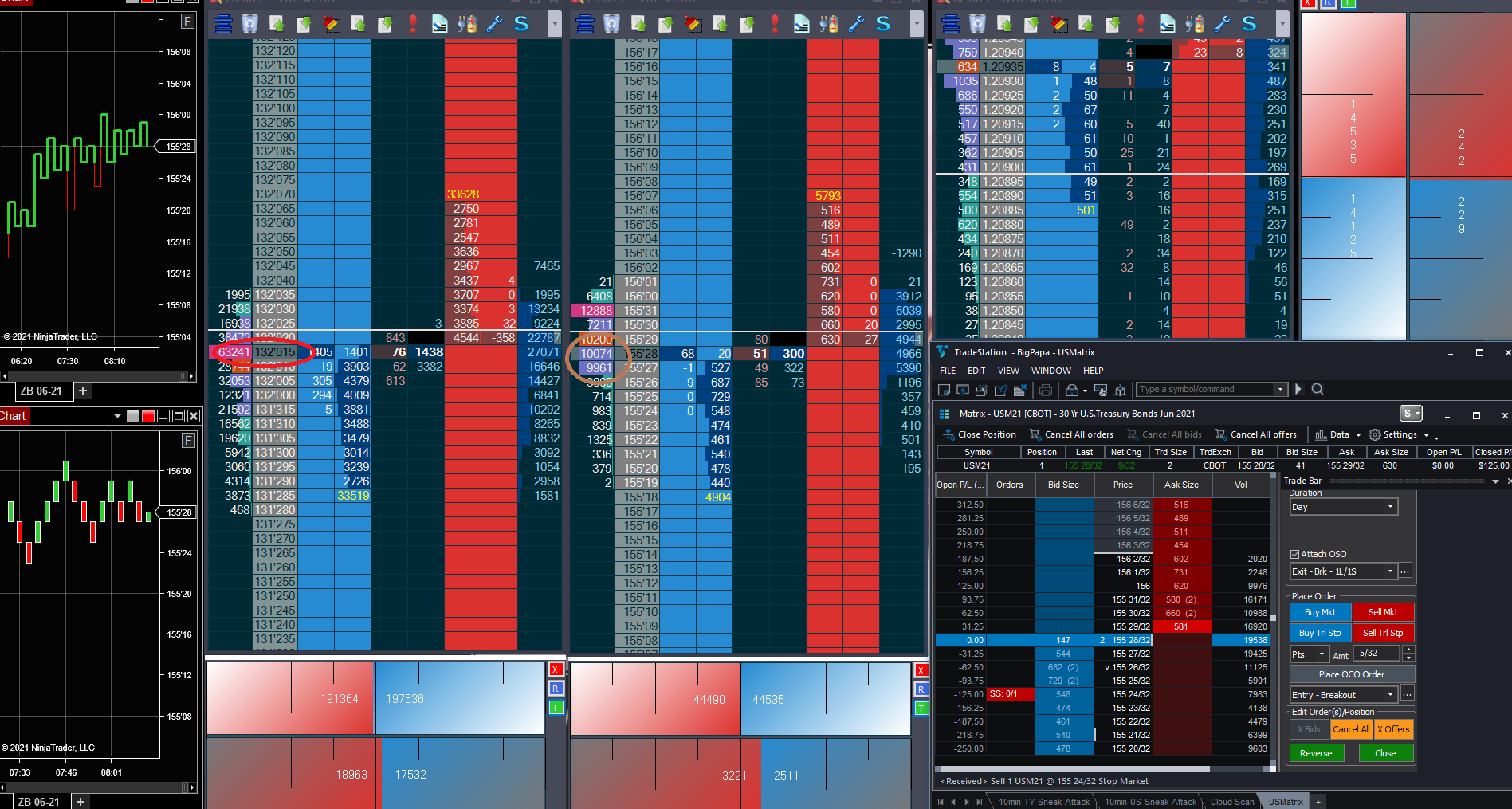Click the blue R button beside the 191364 volume panel
Screen dimensions: 1512x809
pos(556,689)
